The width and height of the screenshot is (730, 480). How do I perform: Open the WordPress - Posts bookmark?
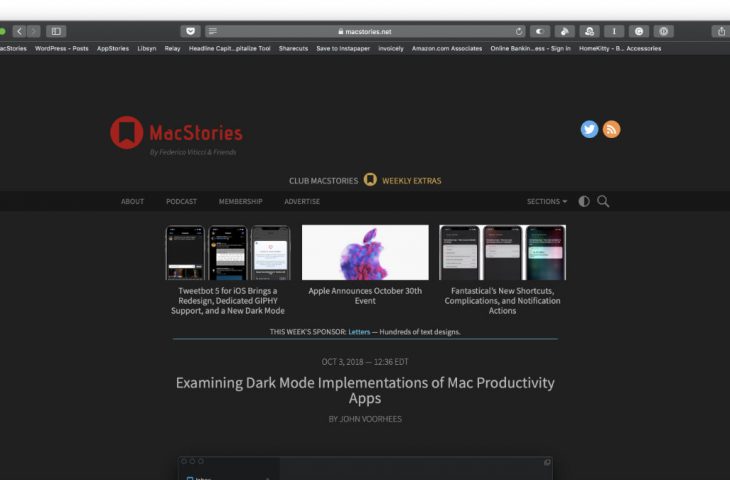(61, 48)
